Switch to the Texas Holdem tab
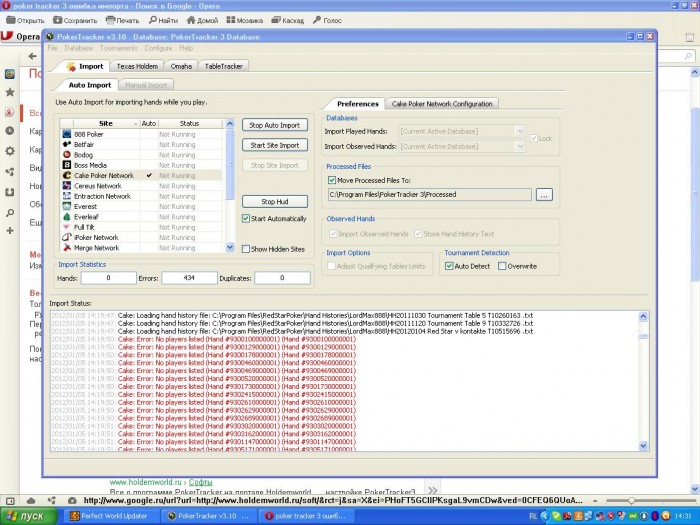 coord(138,66)
